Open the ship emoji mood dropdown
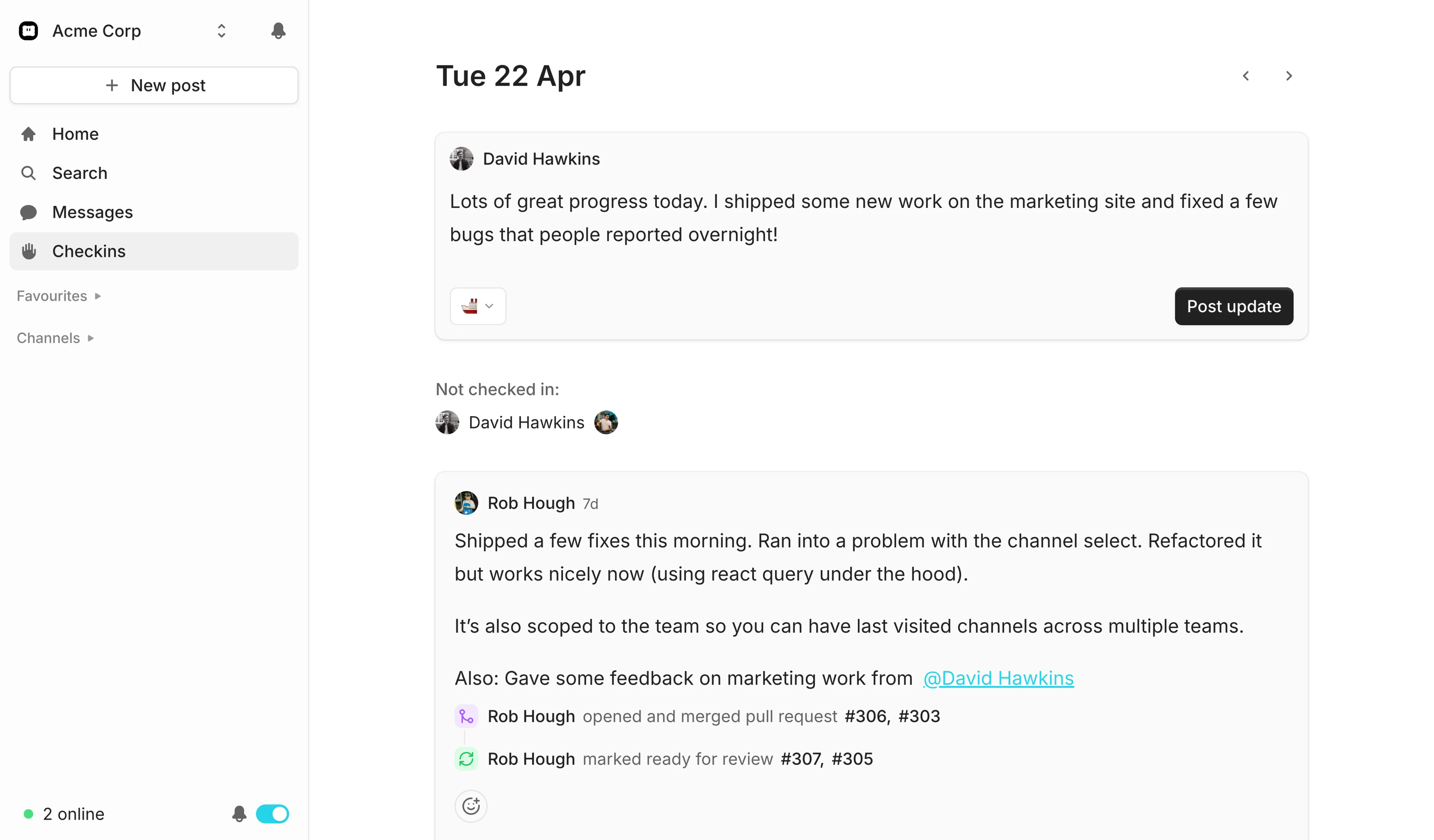 (x=478, y=306)
